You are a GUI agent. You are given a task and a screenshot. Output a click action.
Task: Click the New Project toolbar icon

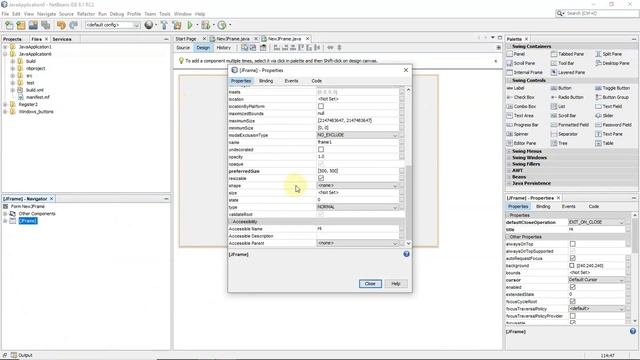point(21,25)
